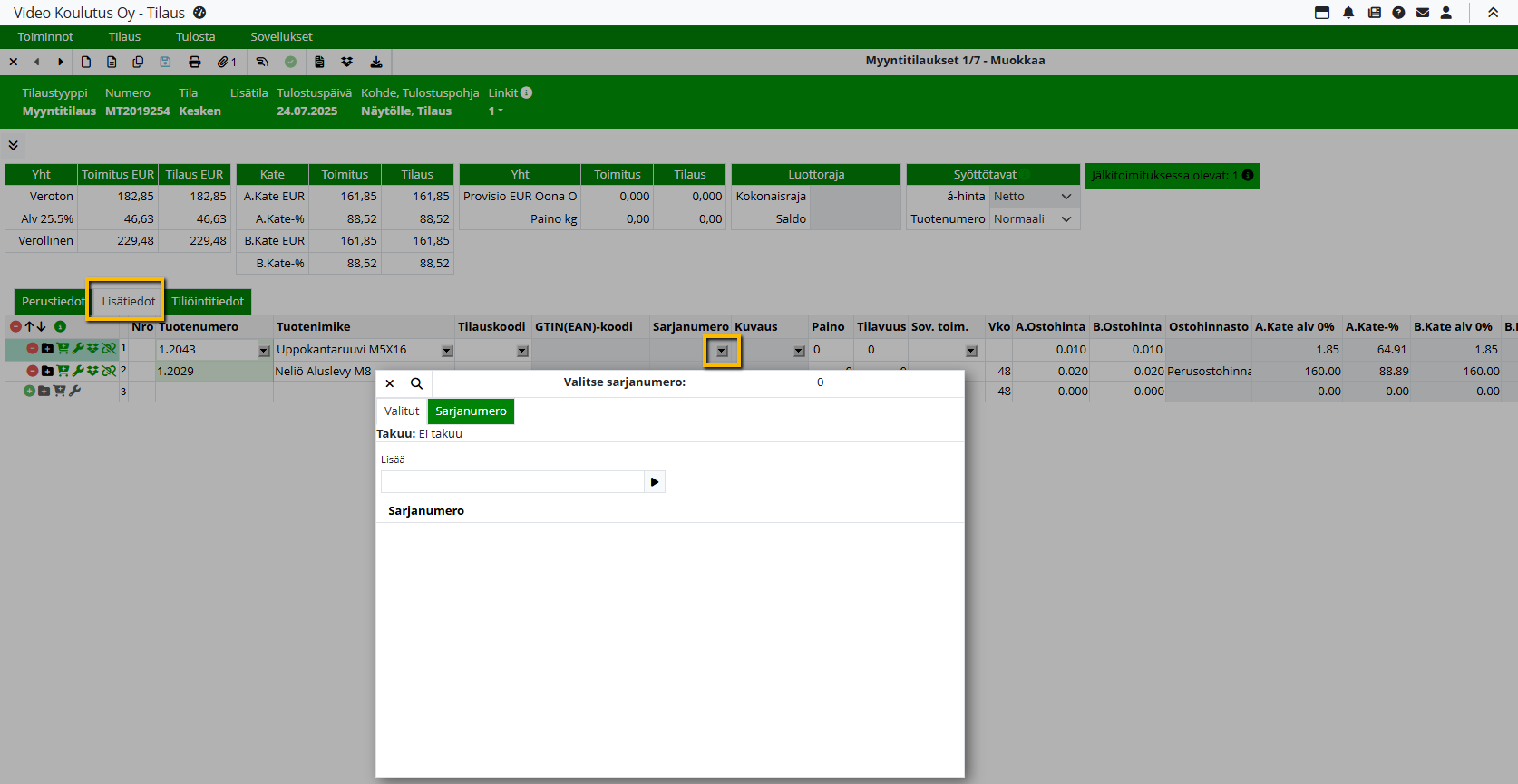This screenshot has height=784, width=1518.
Task: Click the add arrow button next to Lisää field
Action: pos(654,482)
